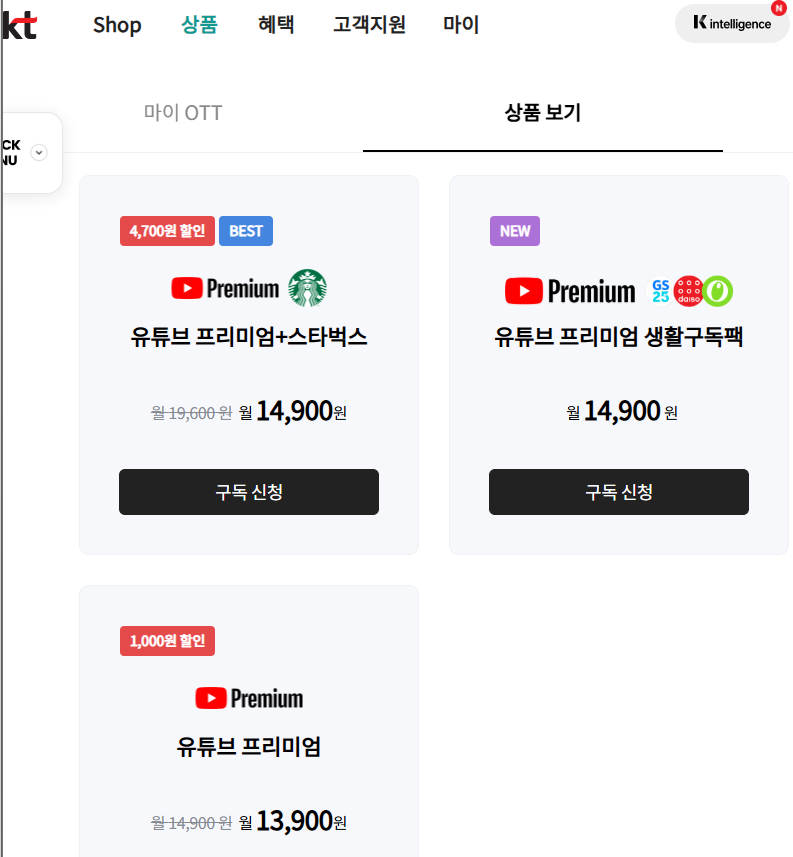This screenshot has width=793, height=857.
Task: Expand the QUICK MENU chevron on the left
Action: (38, 152)
